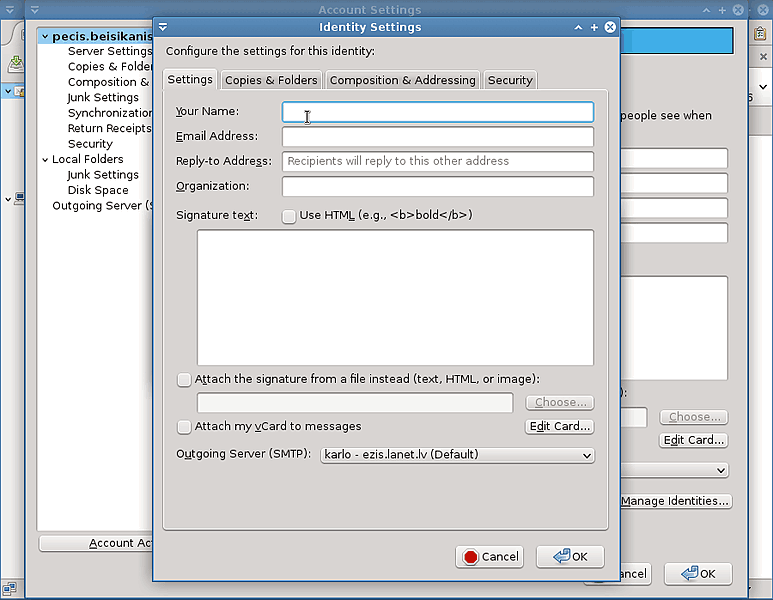Collapse the Local Folders tree node
This screenshot has width=773, height=600.
pos(45,159)
